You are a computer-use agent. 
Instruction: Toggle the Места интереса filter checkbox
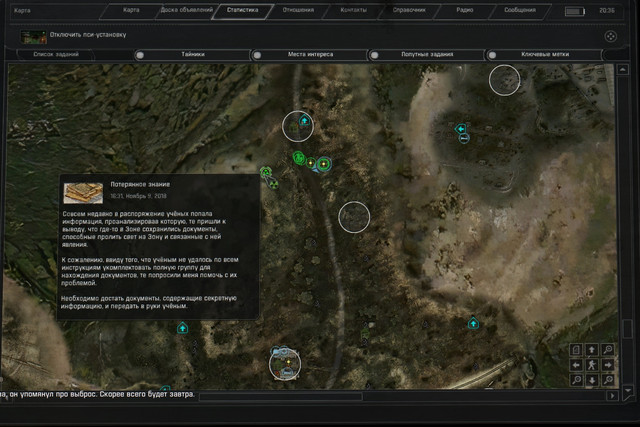click(x=257, y=55)
